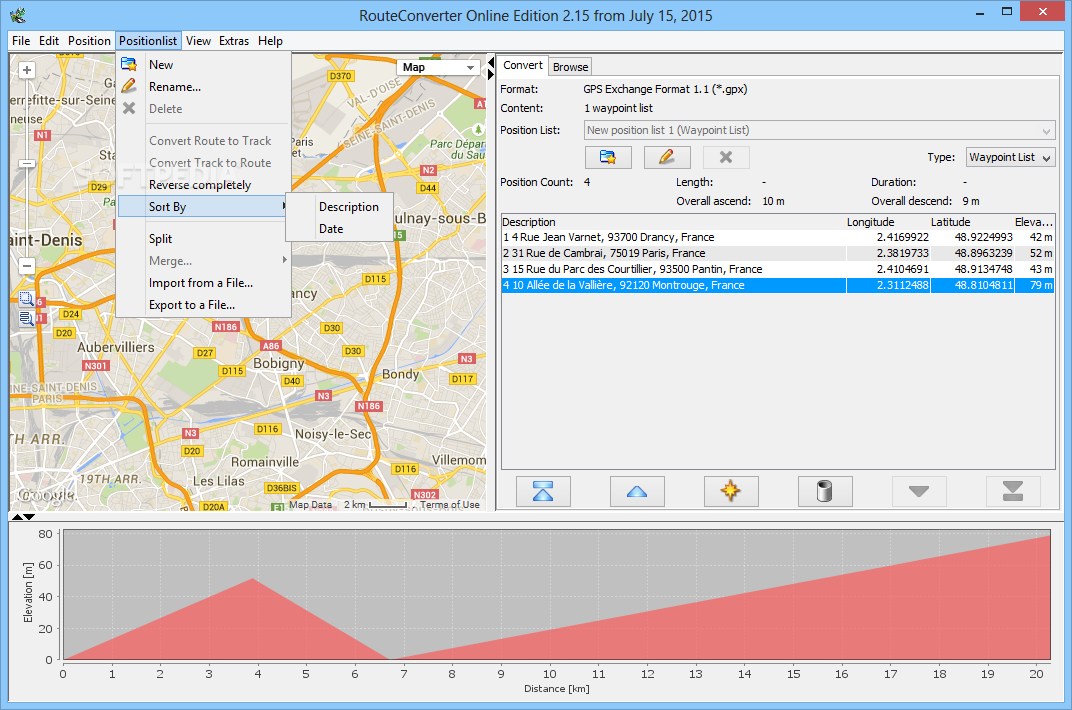
Task: Expand the Merge submenu arrow
Action: point(284,260)
